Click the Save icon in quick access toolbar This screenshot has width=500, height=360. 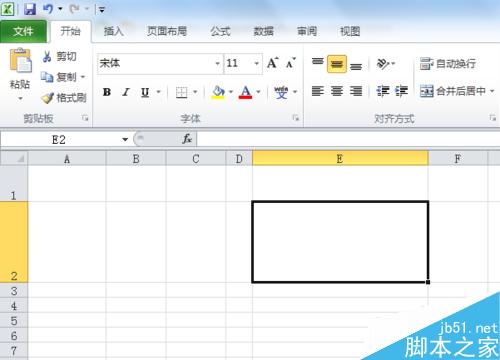[30, 9]
